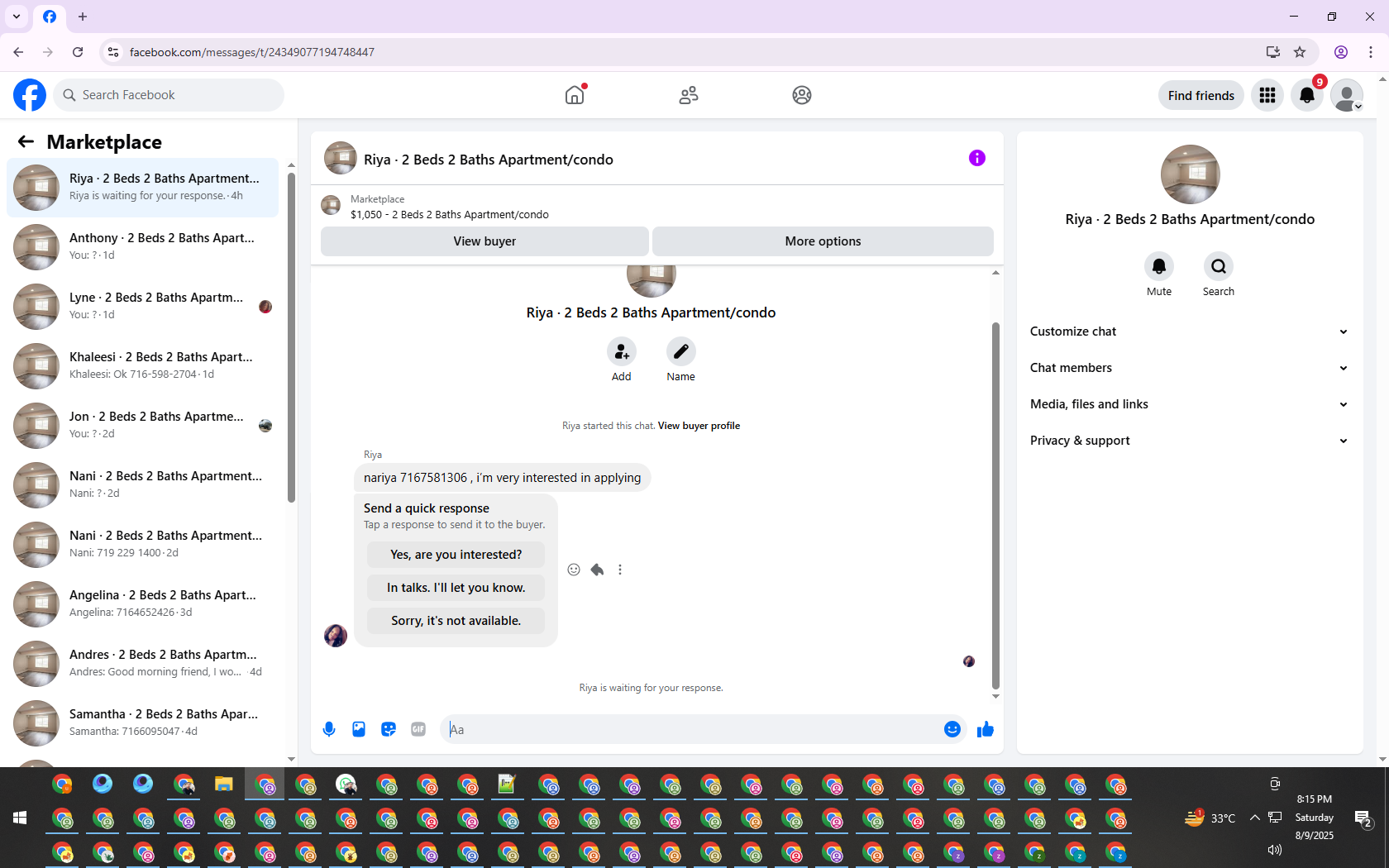The width and height of the screenshot is (1389, 868).
Task: Open the Samantha conversation in the list
Action: coord(143,723)
